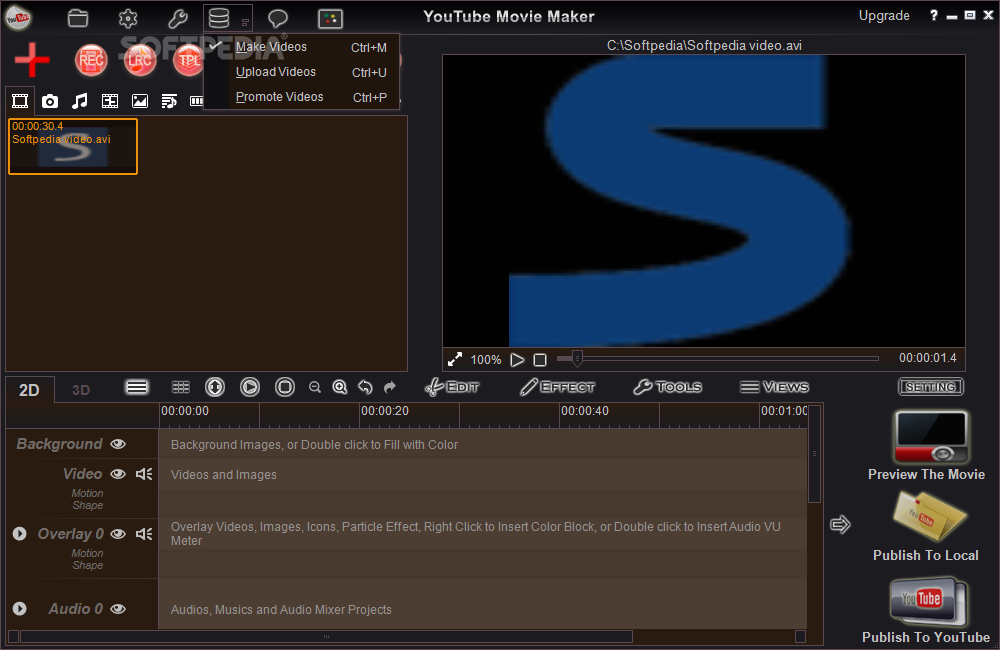Image resolution: width=1000 pixels, height=650 pixels.
Task: Click Preview The Movie button
Action: pos(926,446)
